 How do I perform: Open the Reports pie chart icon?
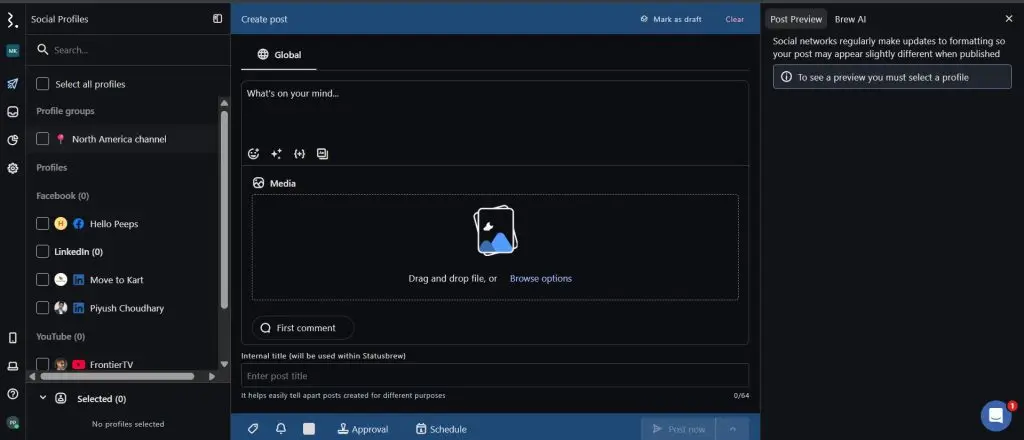coord(12,140)
